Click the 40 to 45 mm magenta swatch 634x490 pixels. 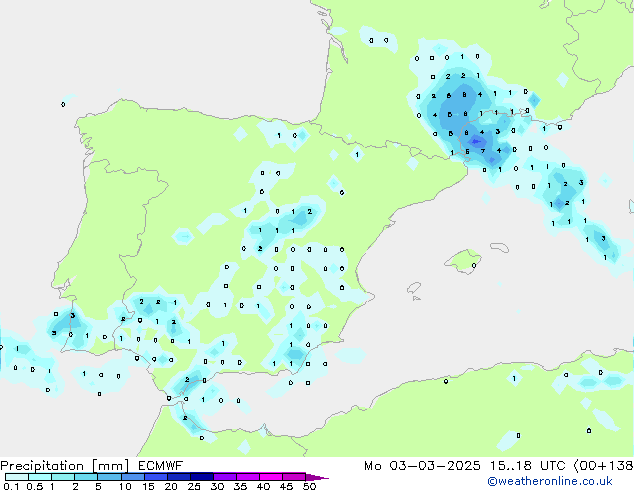[x=271, y=477]
